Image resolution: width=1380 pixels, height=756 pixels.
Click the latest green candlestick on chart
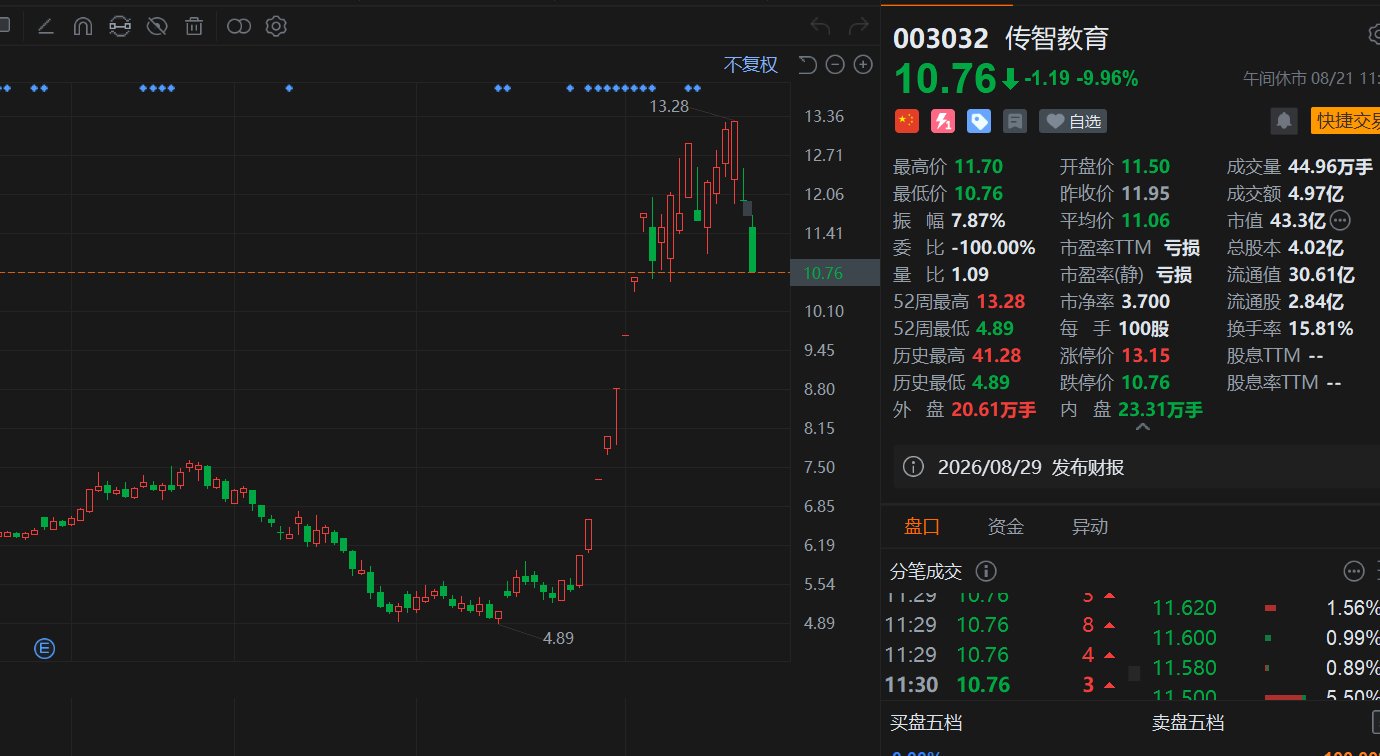[x=752, y=250]
